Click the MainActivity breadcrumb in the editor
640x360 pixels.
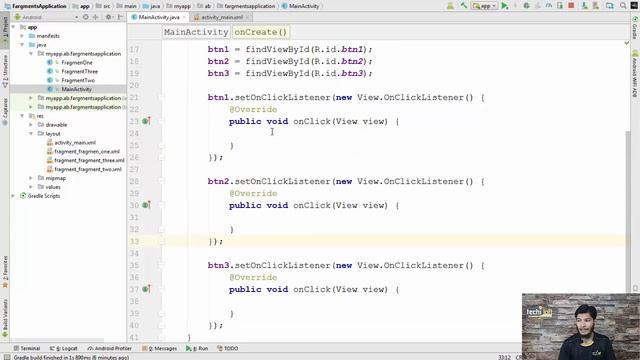[x=196, y=32]
